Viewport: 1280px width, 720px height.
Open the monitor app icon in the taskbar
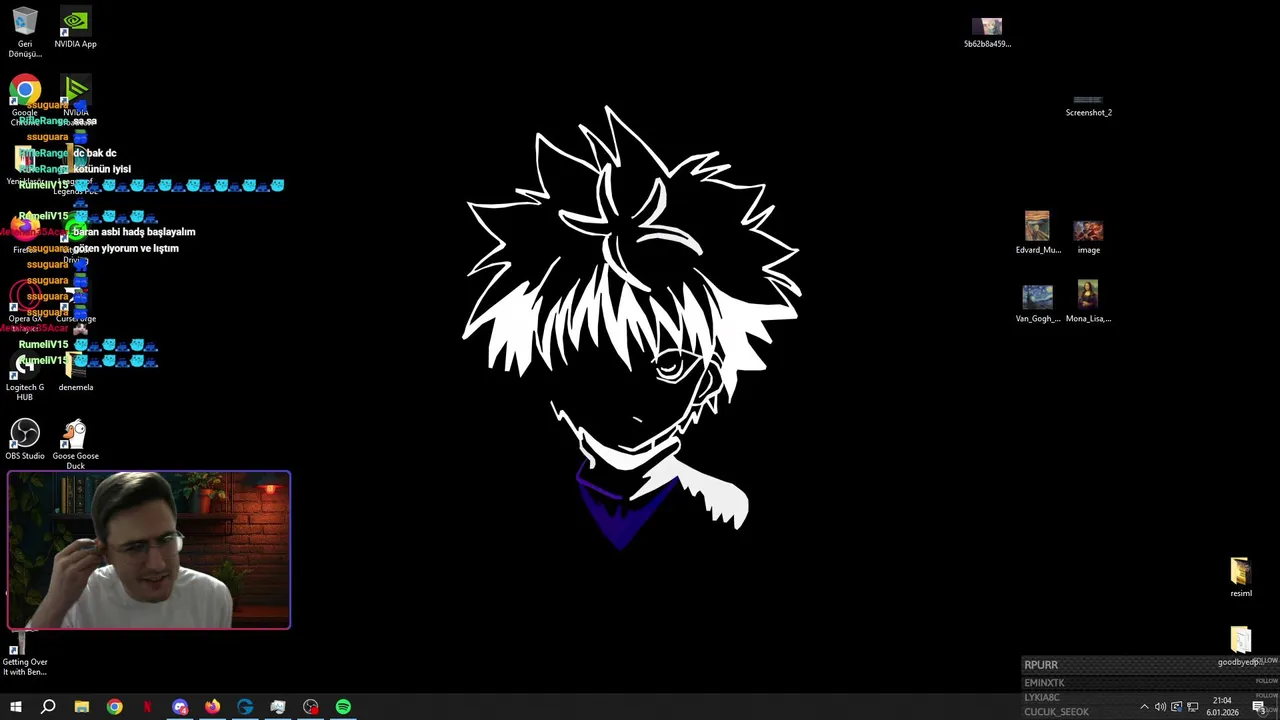(x=278, y=707)
